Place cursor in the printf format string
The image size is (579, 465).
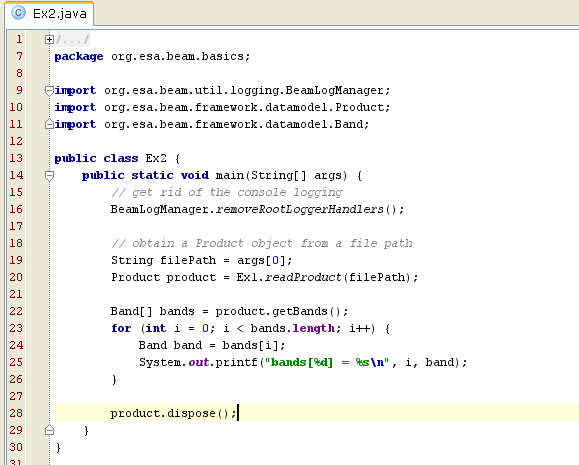click(327, 362)
